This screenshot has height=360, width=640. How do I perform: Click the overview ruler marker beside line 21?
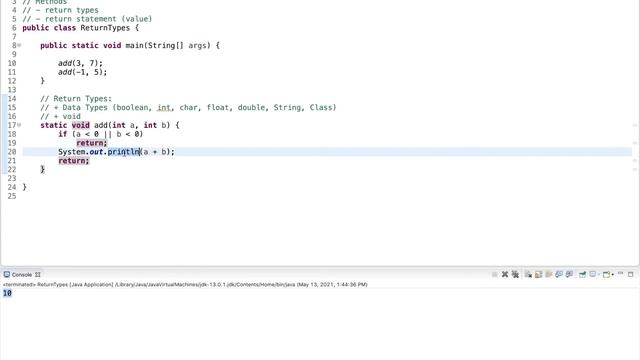(x=635, y=160)
